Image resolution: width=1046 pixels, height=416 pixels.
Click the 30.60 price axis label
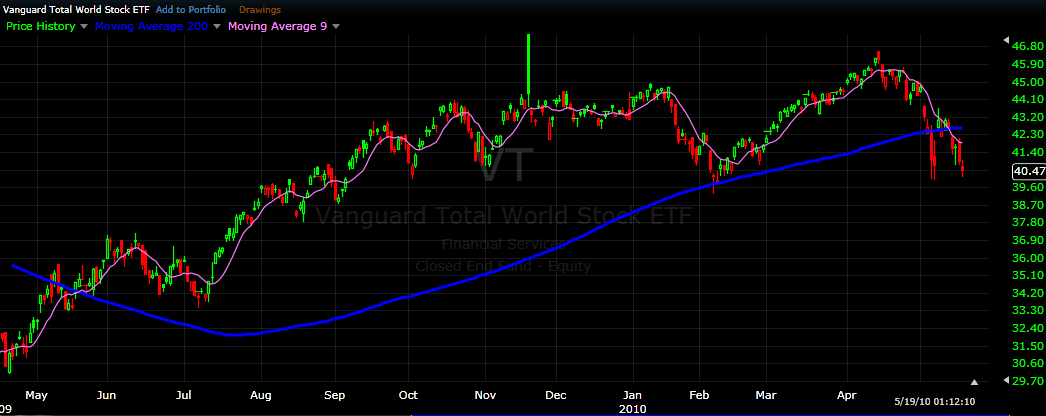pos(1028,363)
